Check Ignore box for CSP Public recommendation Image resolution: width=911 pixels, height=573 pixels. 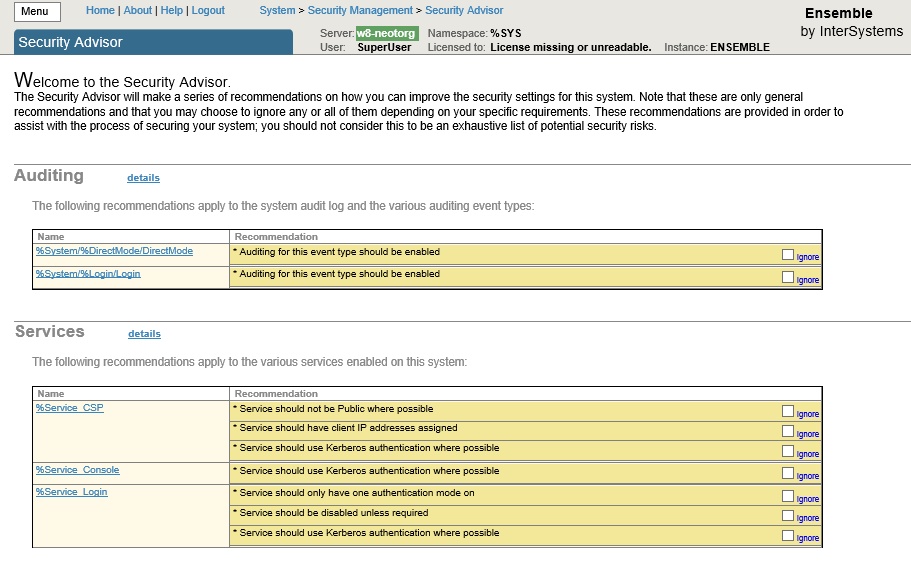(788, 411)
